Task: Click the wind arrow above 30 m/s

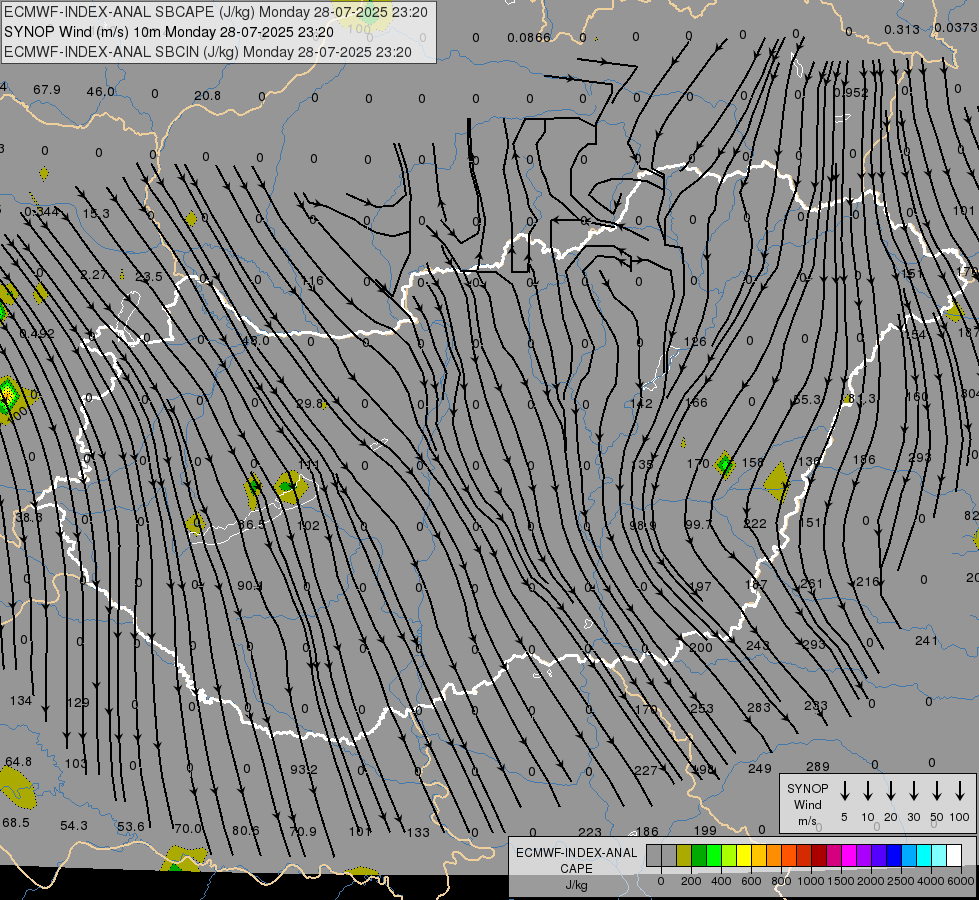Action: [913, 791]
